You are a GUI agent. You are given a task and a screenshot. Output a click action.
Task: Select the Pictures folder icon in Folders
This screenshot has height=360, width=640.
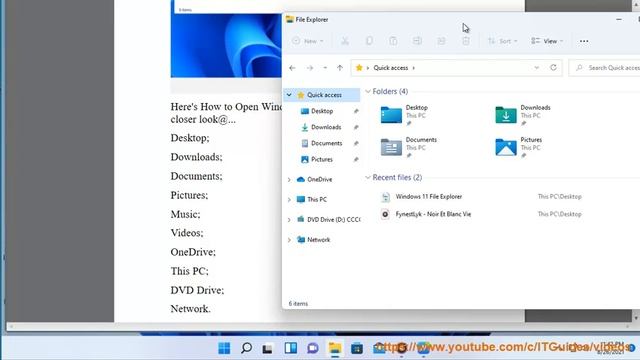point(506,147)
